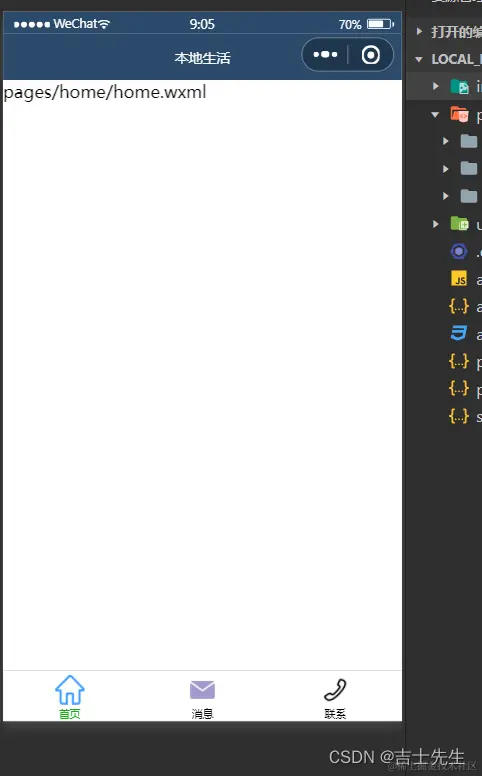Image resolution: width=482 pixels, height=776 pixels.
Task: Open the 联系 phone tab
Action: point(335,698)
